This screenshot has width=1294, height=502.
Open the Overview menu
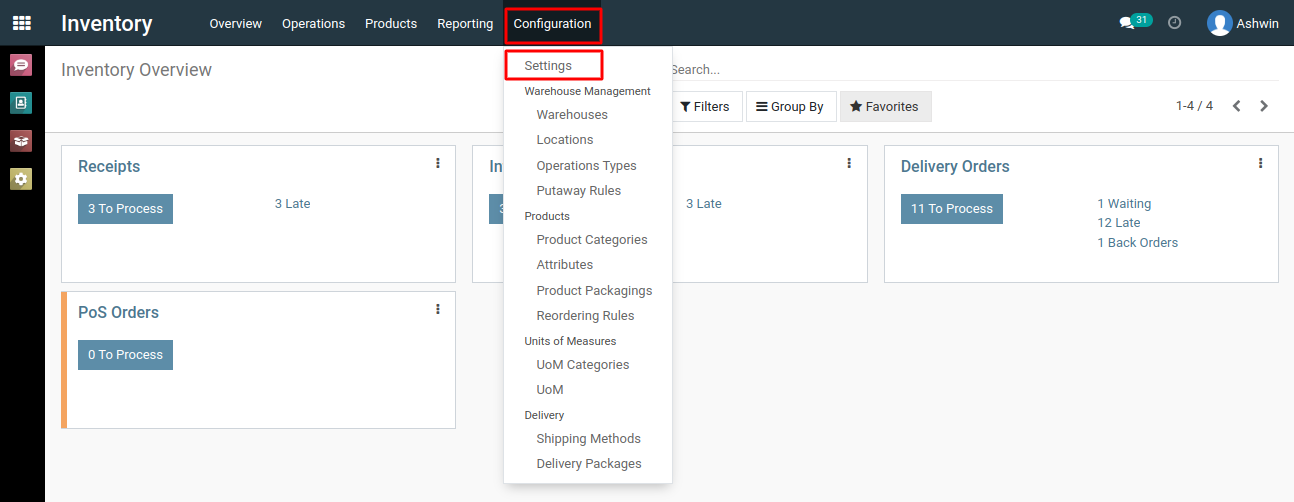tap(236, 23)
